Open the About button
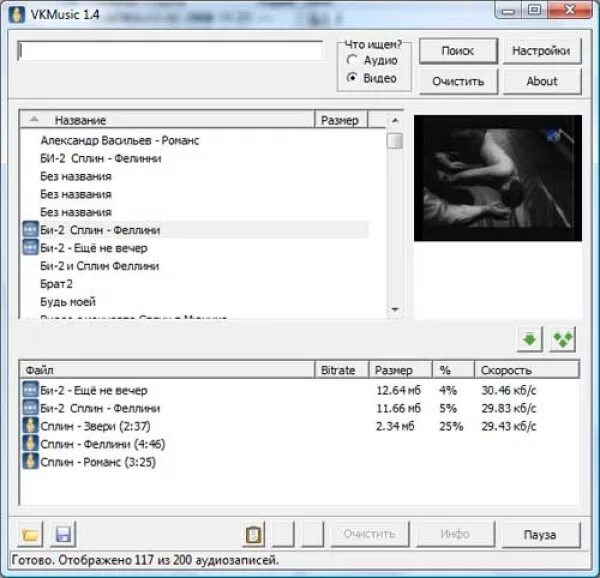This screenshot has width=600, height=578. (x=541, y=81)
